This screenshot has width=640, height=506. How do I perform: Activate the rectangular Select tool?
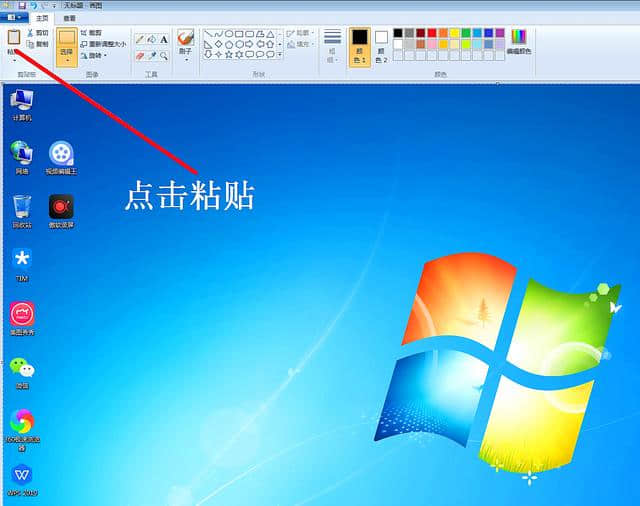pyautogui.click(x=67, y=38)
